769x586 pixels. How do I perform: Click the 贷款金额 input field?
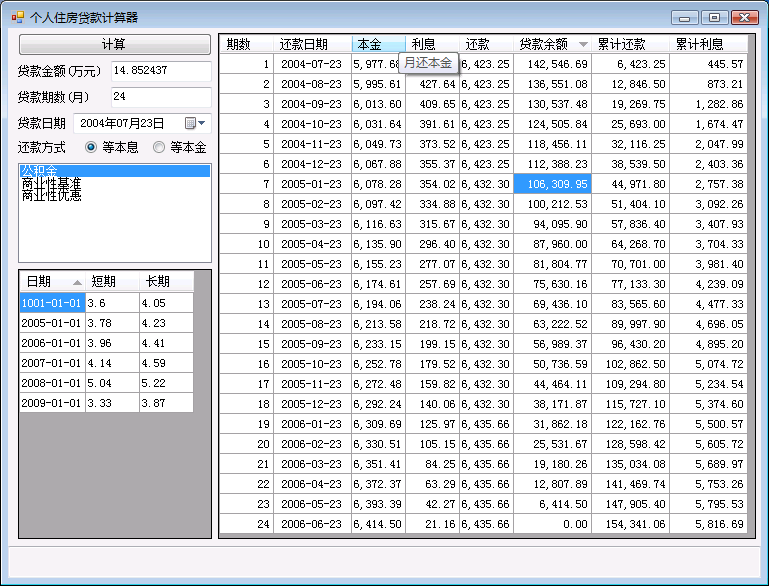click(160, 71)
